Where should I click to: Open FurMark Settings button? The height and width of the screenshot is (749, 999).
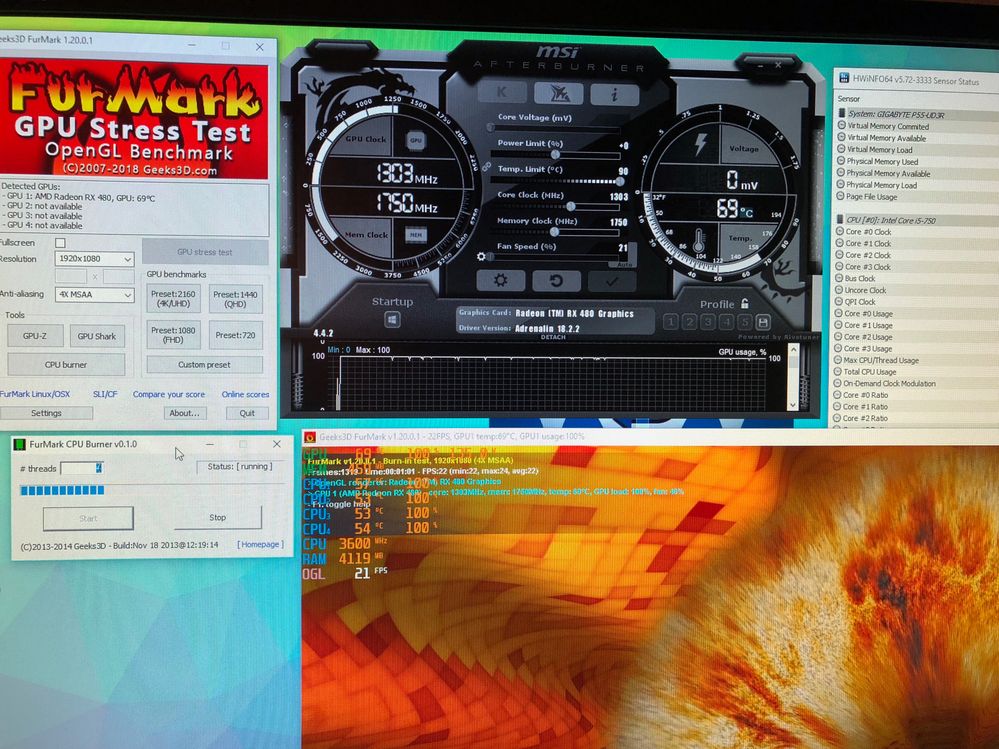46,413
